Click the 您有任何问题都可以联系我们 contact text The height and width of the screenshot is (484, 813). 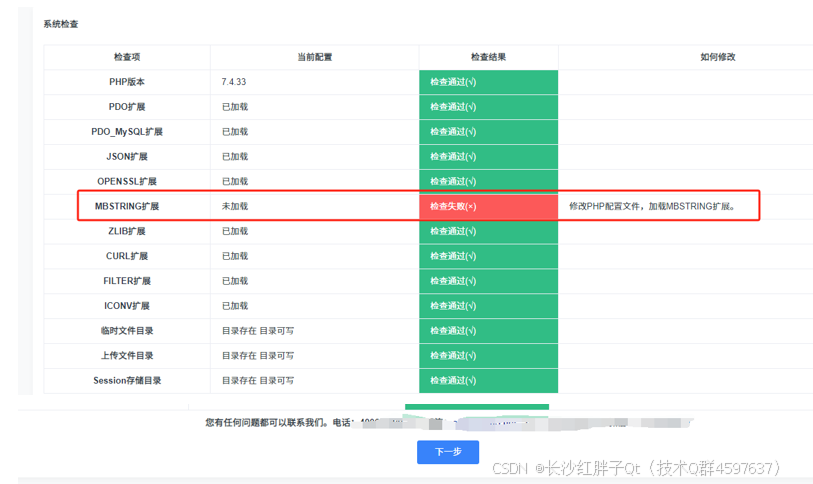tap(265, 423)
